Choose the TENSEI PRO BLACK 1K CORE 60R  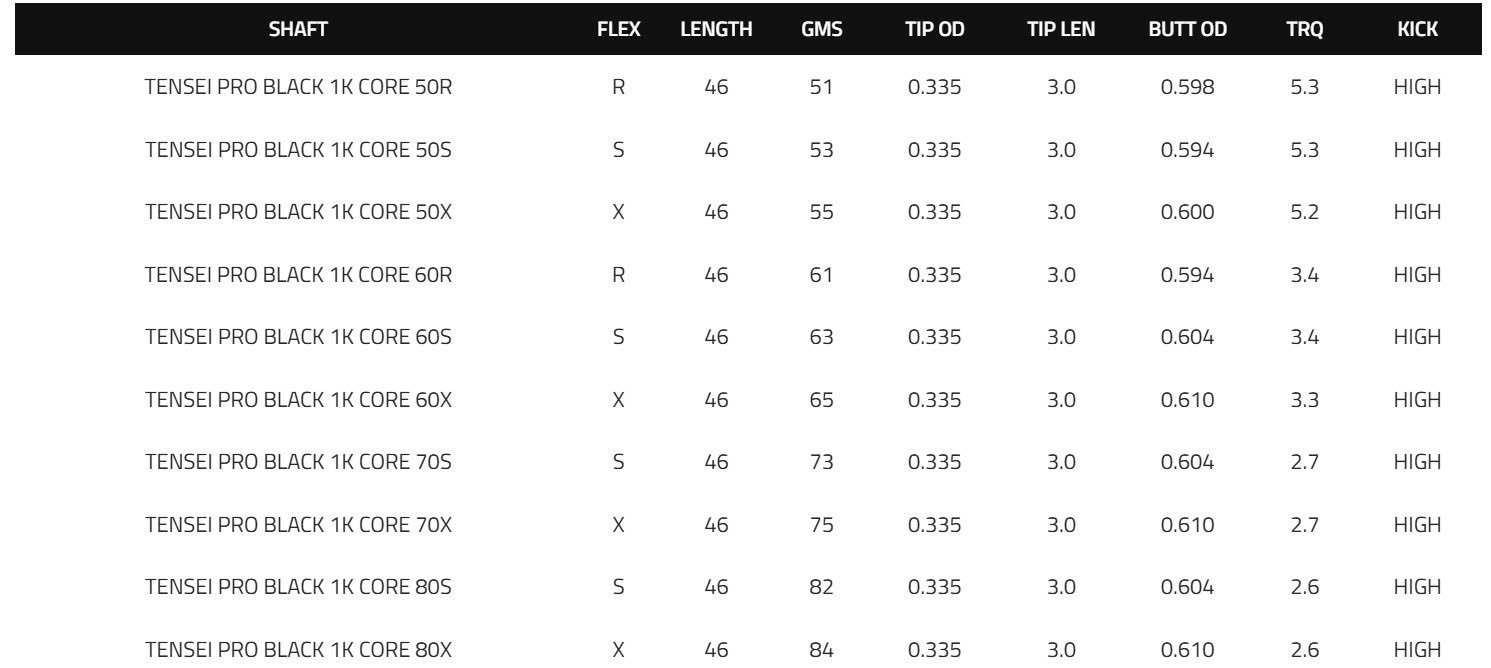point(298,275)
